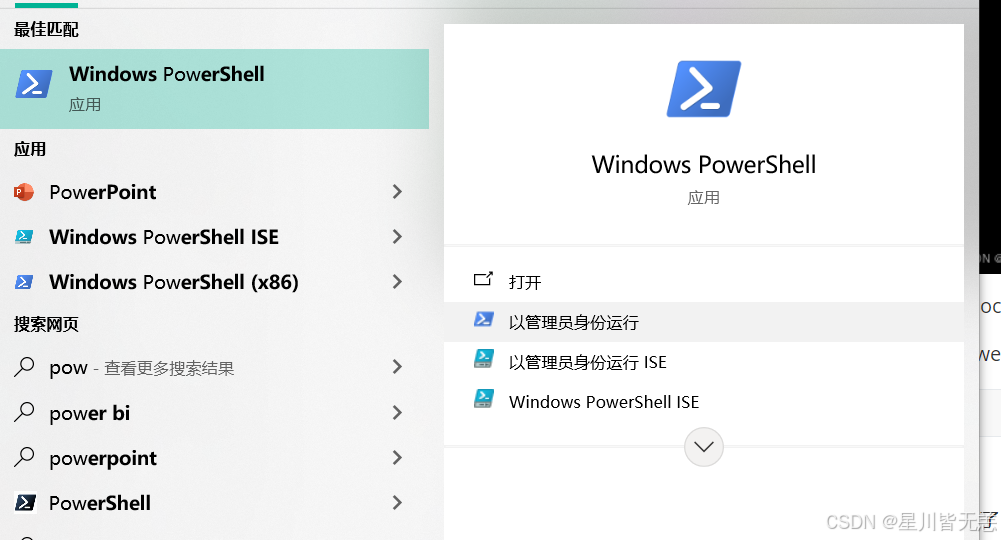Screen dimensions: 1001x540
Task: Click the ISE icon beside right-pane Windows PowerShell ISE
Action: (483, 398)
